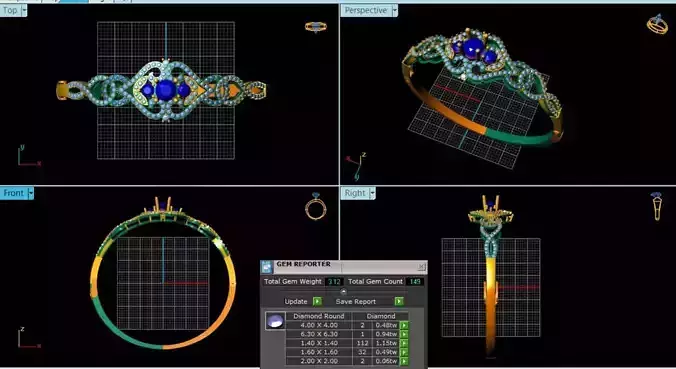Select the '1.40 X 1.40' size cell
676x369 pixels.
(319, 343)
